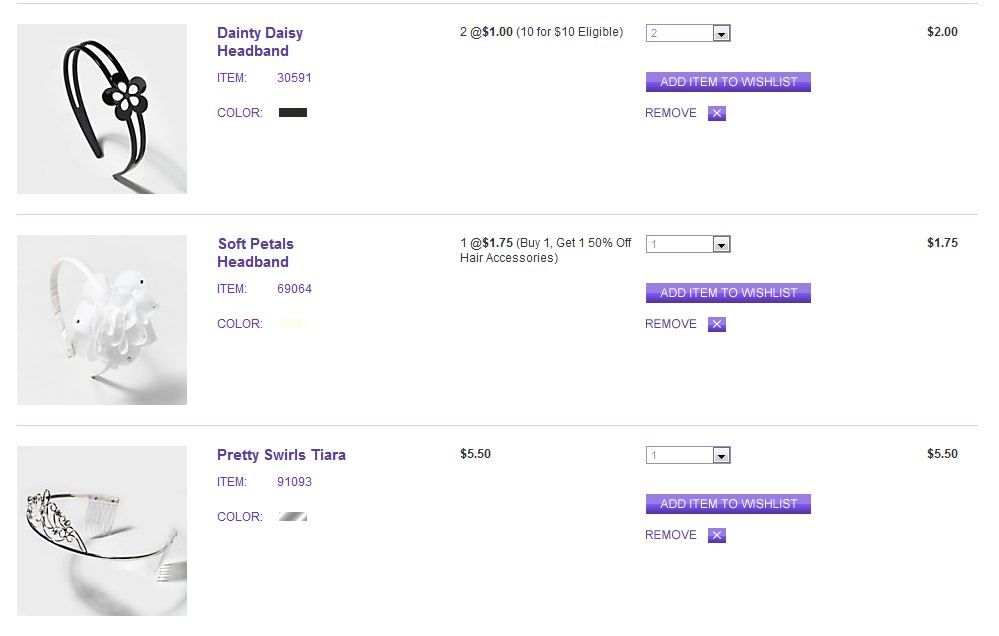
Task: Open the Soft Petals Headband product title link
Action: pyautogui.click(x=255, y=253)
